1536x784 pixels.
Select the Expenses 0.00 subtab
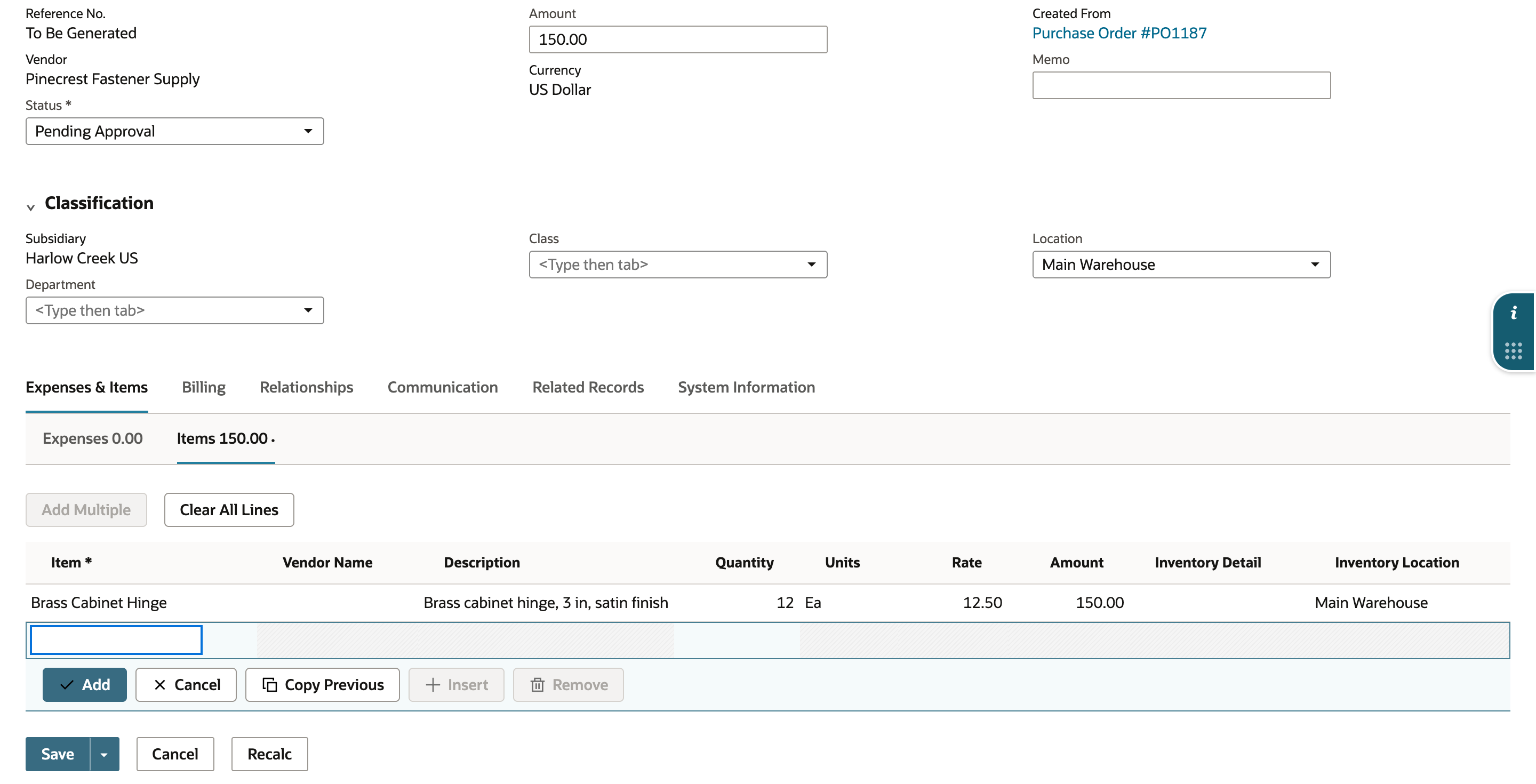pyautogui.click(x=92, y=439)
